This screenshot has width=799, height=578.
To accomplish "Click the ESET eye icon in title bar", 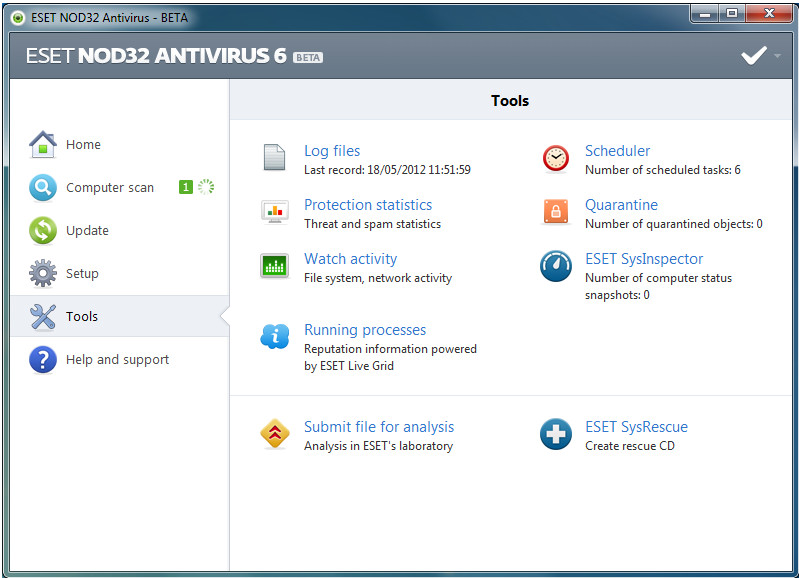I will click(18, 18).
